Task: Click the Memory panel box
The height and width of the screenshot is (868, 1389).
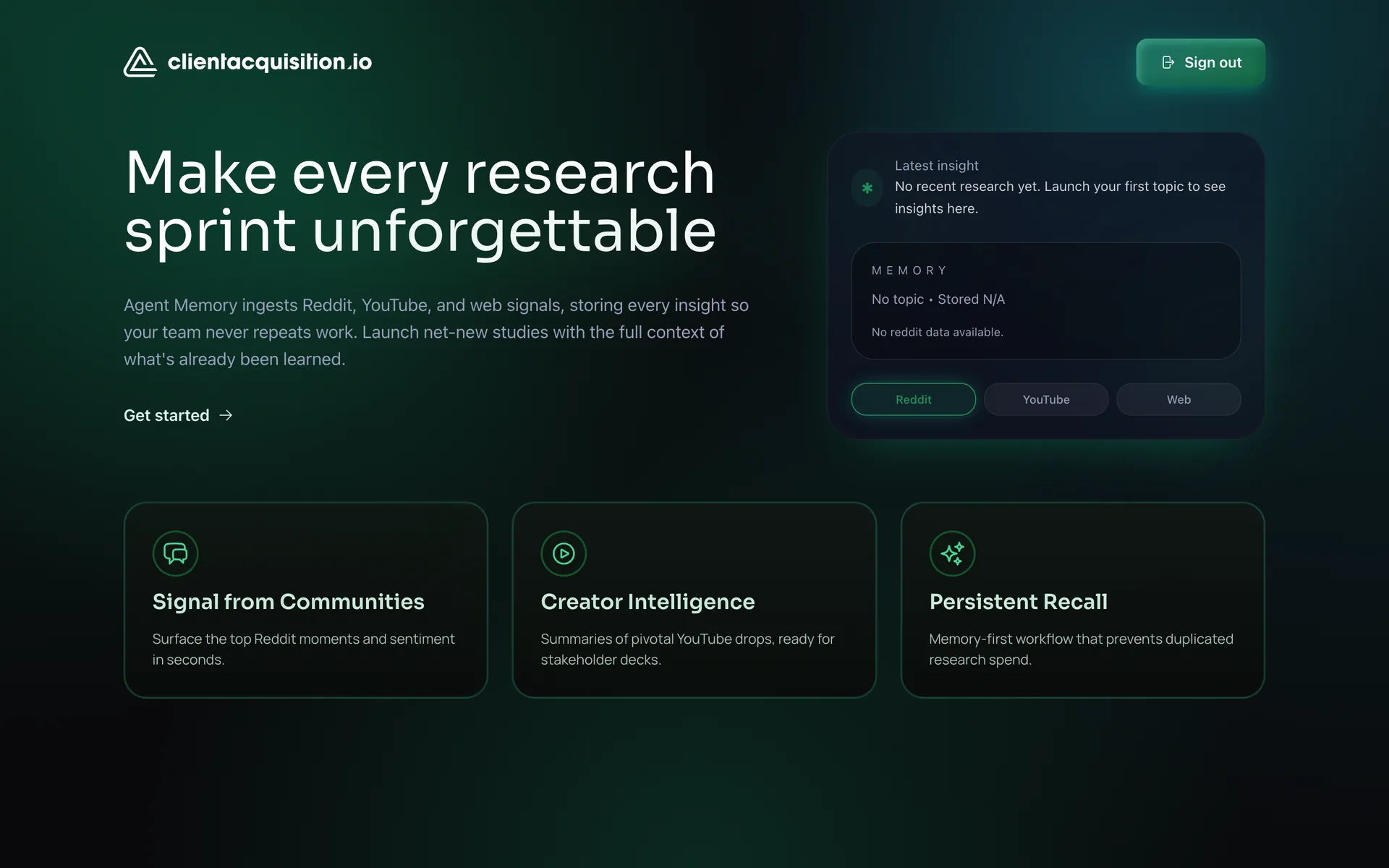Action: pos(1046,301)
